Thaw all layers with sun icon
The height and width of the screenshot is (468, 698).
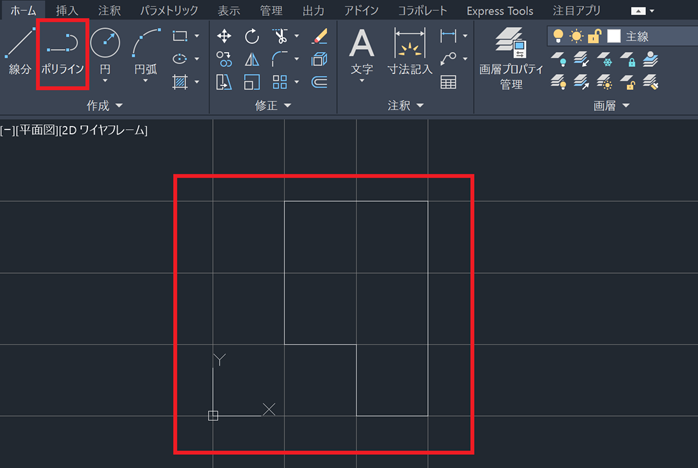click(604, 82)
